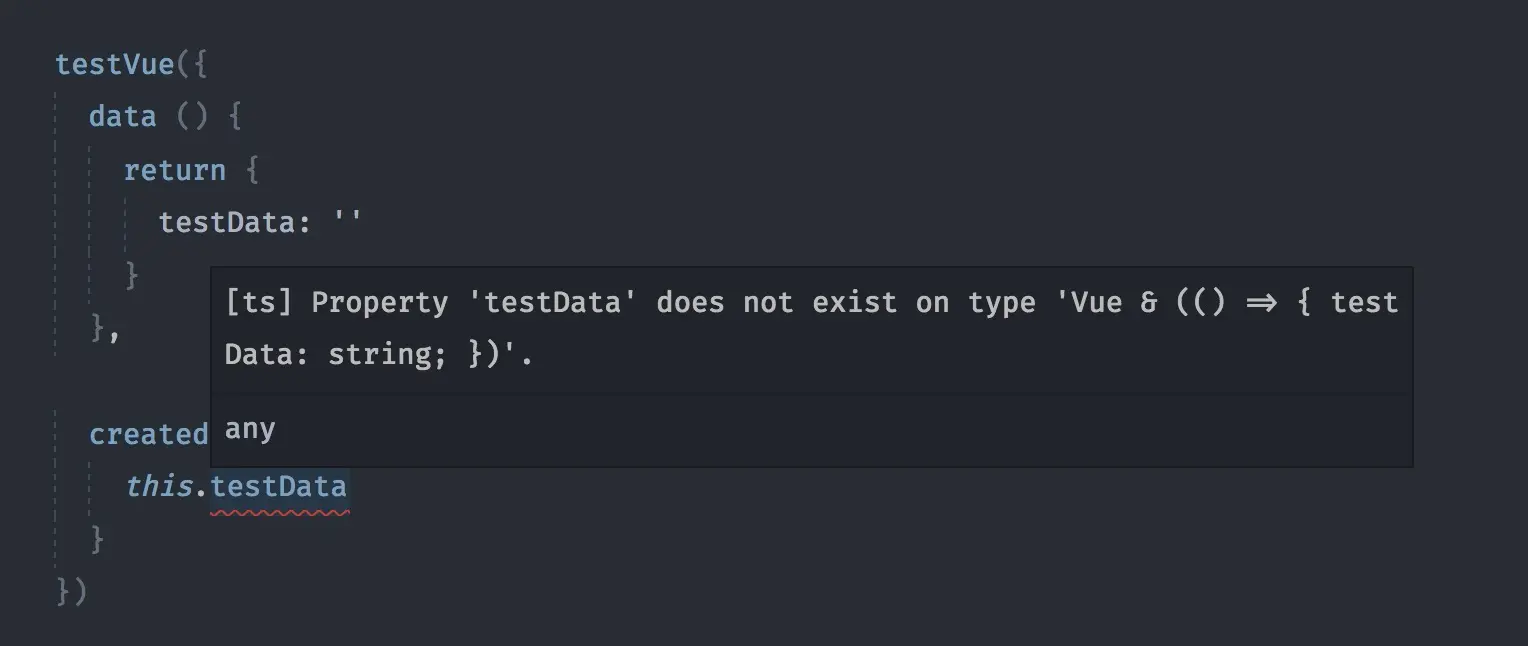
Task: Click the return keyword
Action: click(174, 170)
